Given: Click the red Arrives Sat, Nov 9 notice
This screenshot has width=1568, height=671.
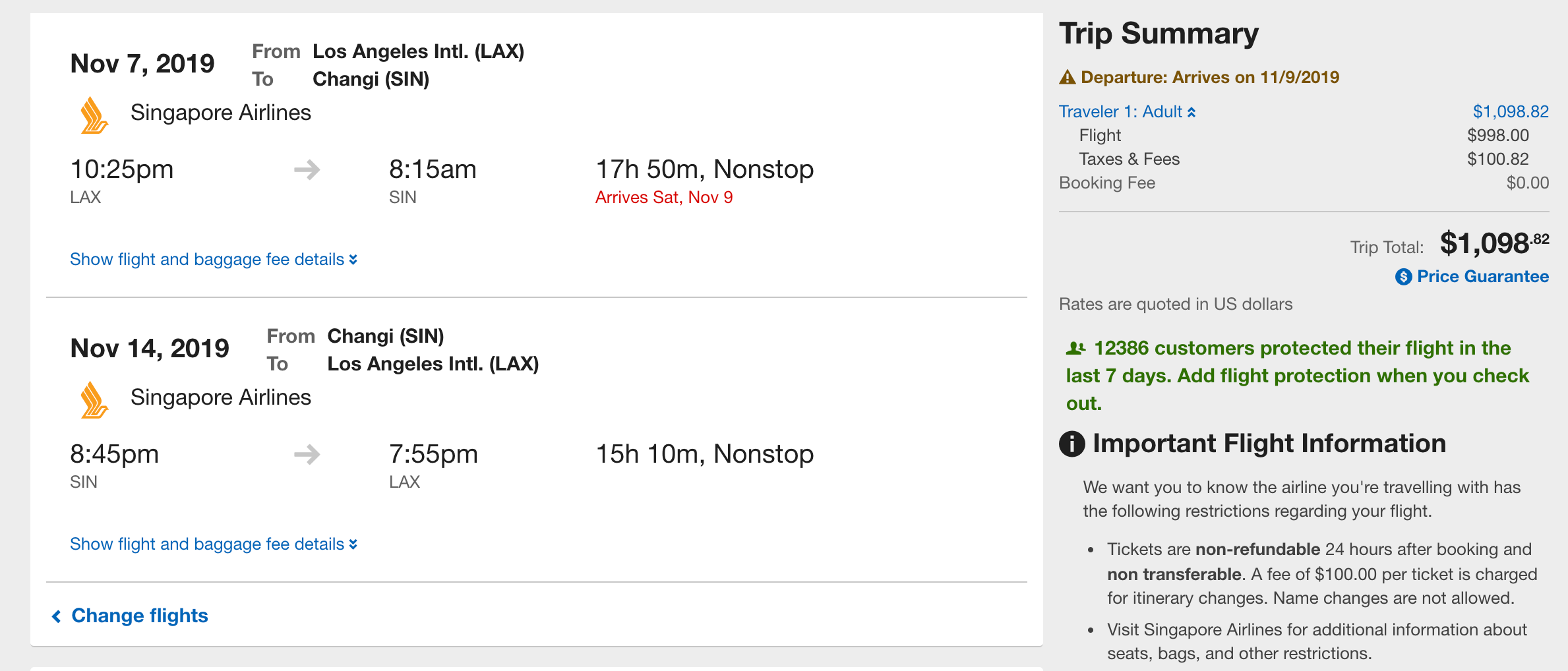Looking at the screenshot, I should [663, 198].
